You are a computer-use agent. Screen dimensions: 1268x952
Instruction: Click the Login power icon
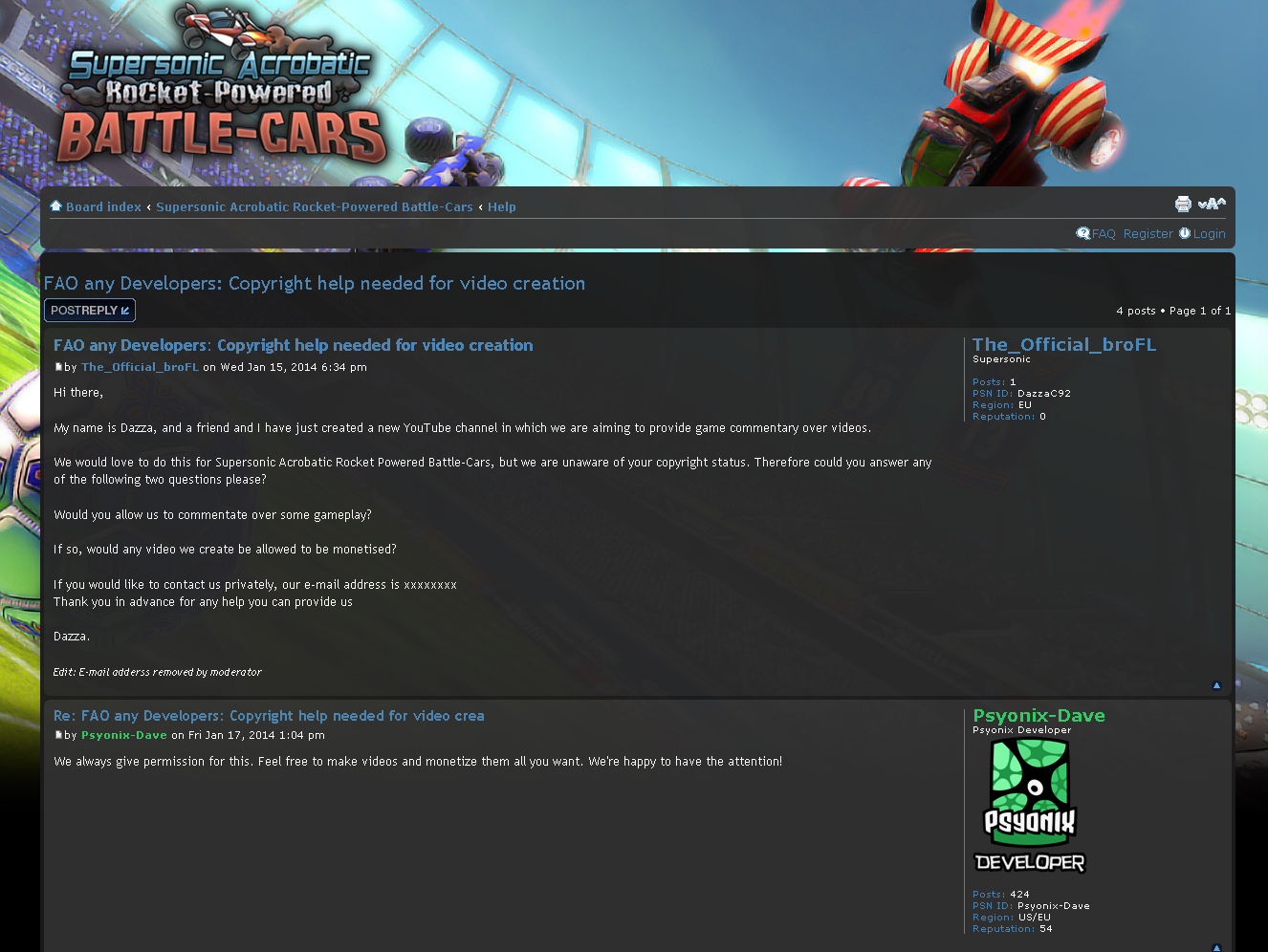coord(1184,233)
